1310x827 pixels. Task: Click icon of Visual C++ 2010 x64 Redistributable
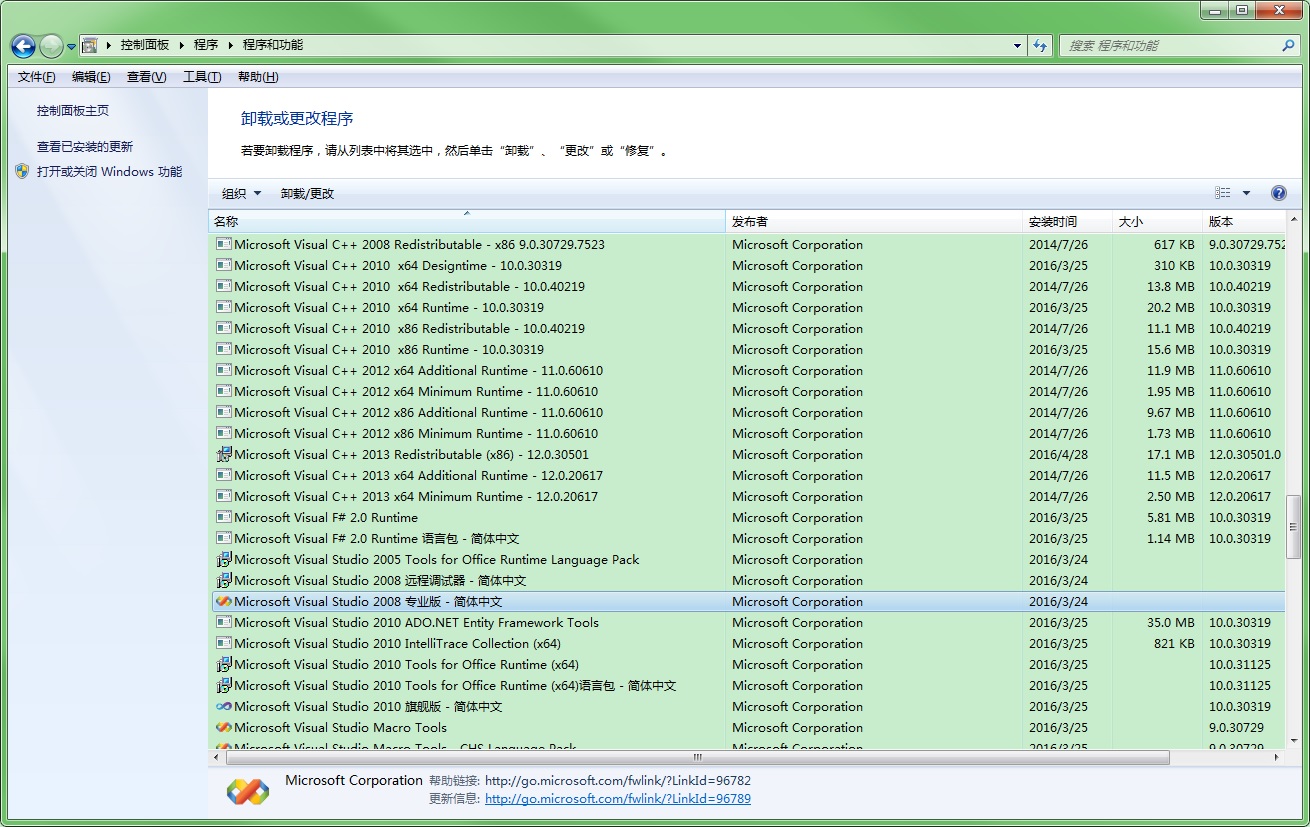coord(224,286)
